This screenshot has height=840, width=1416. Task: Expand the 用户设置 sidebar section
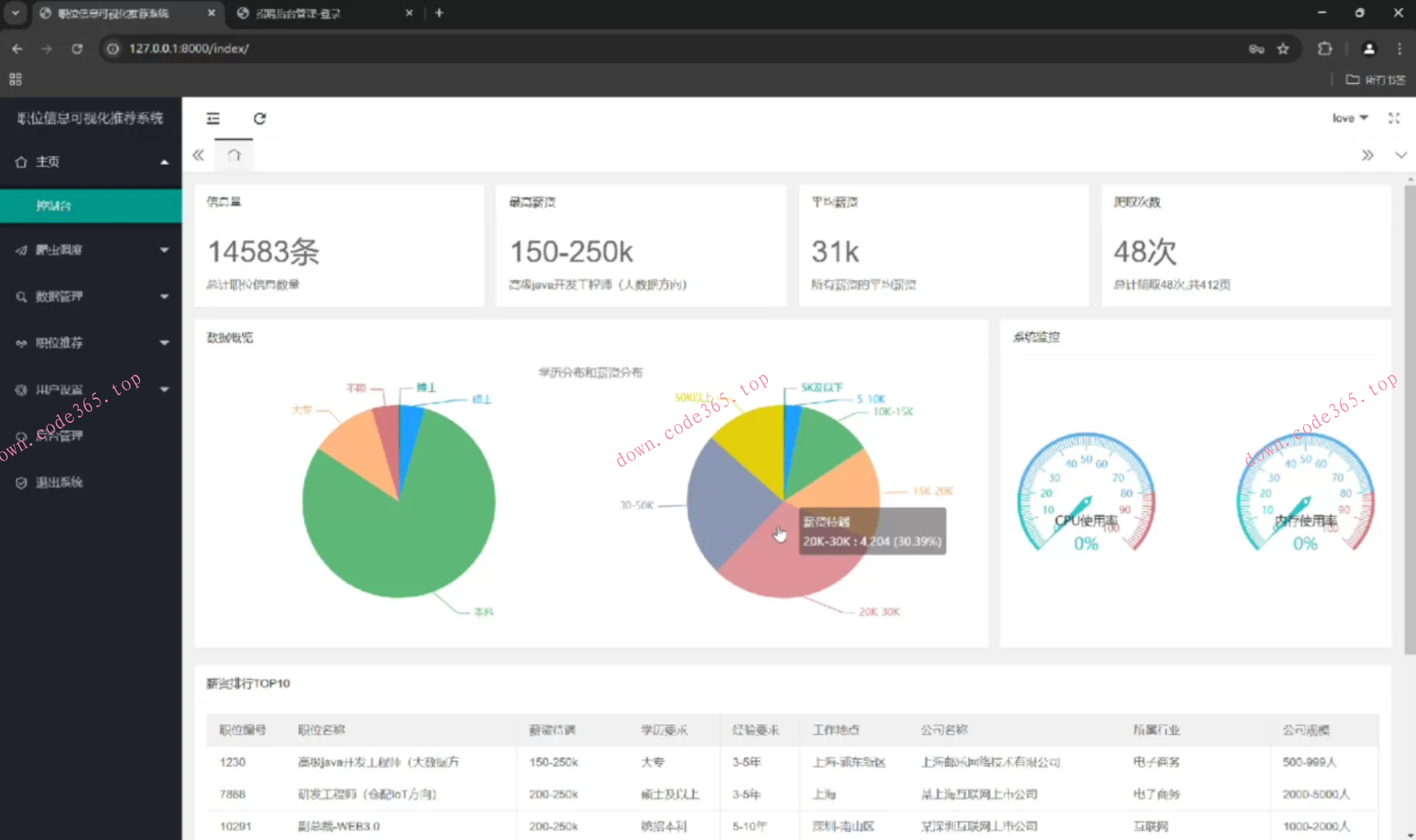90,390
